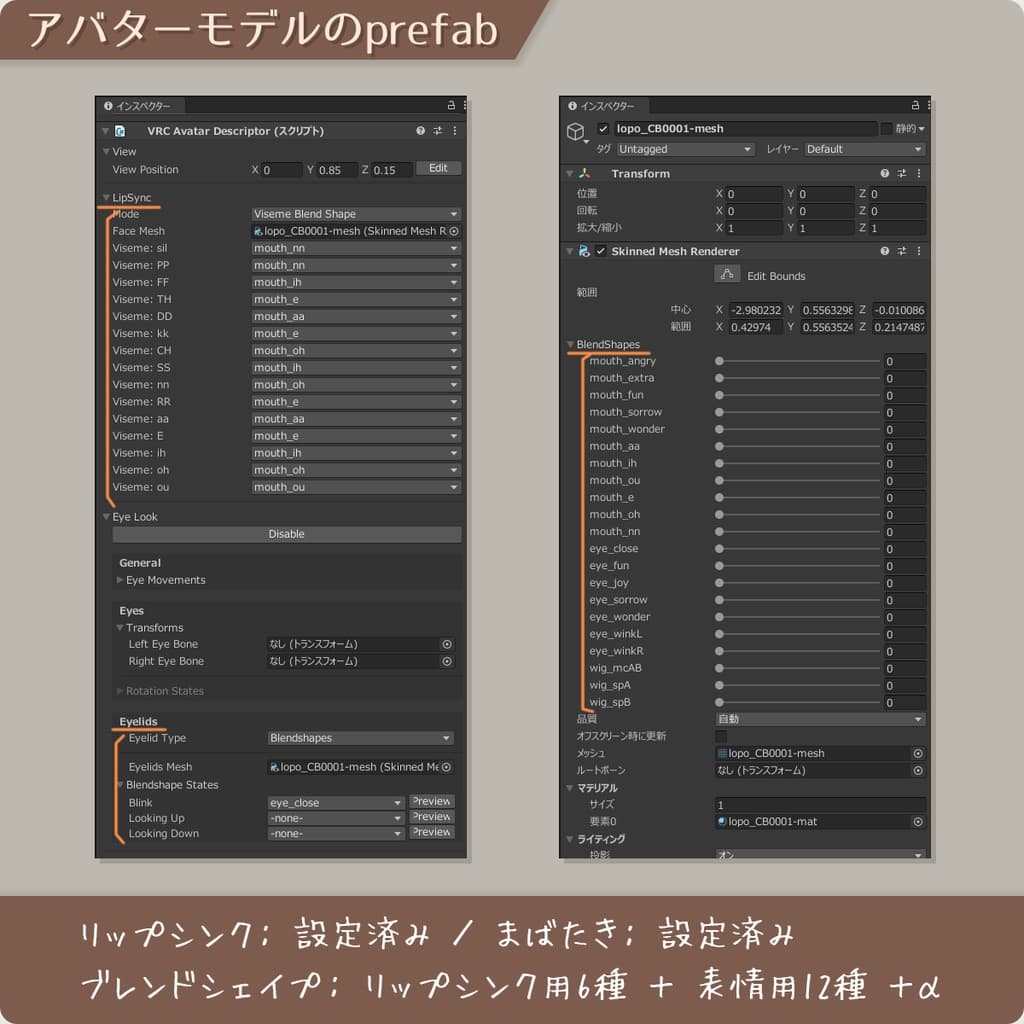Image resolution: width=1024 pixels, height=1024 pixels.
Task: Toggle the lopo_CB0001-mesh active checkbox
Action: click(603, 129)
